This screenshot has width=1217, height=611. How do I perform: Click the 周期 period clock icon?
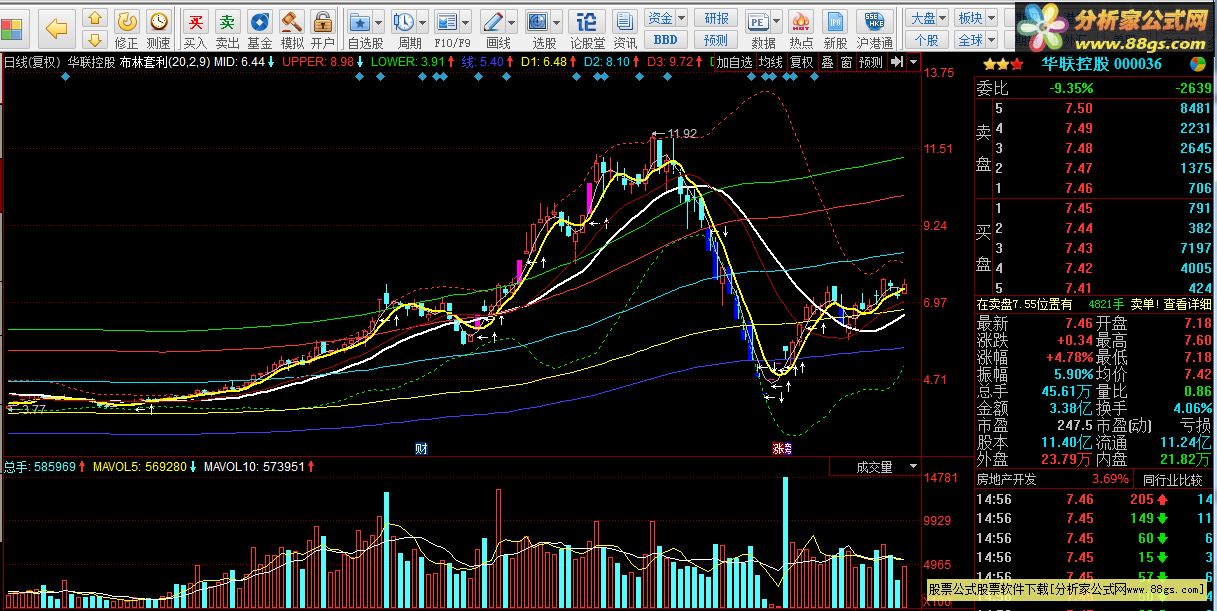[404, 21]
